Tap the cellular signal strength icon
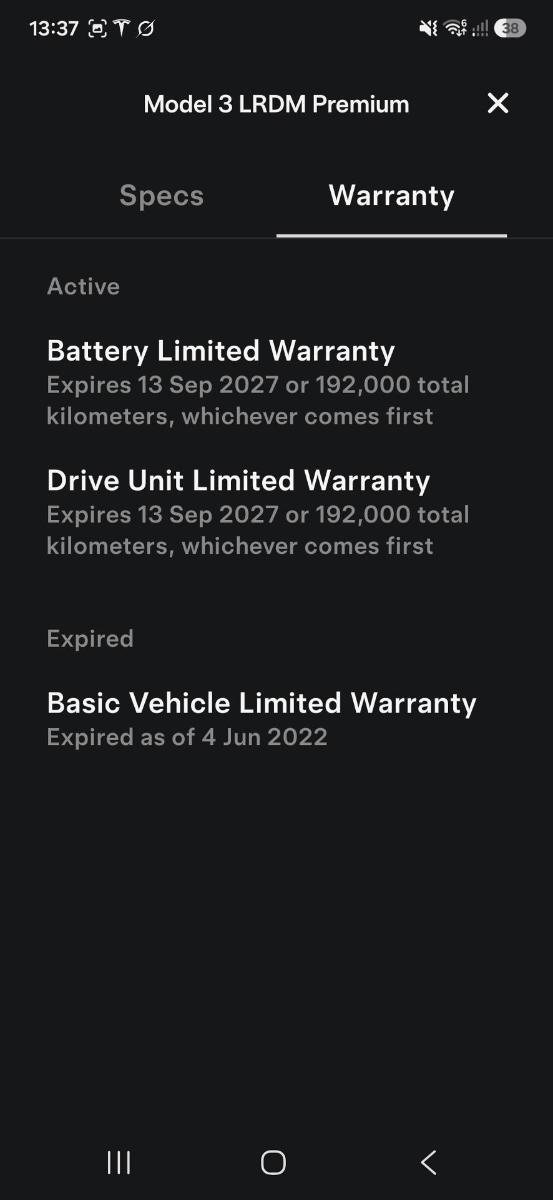This screenshot has height=1200, width=553. point(480,29)
